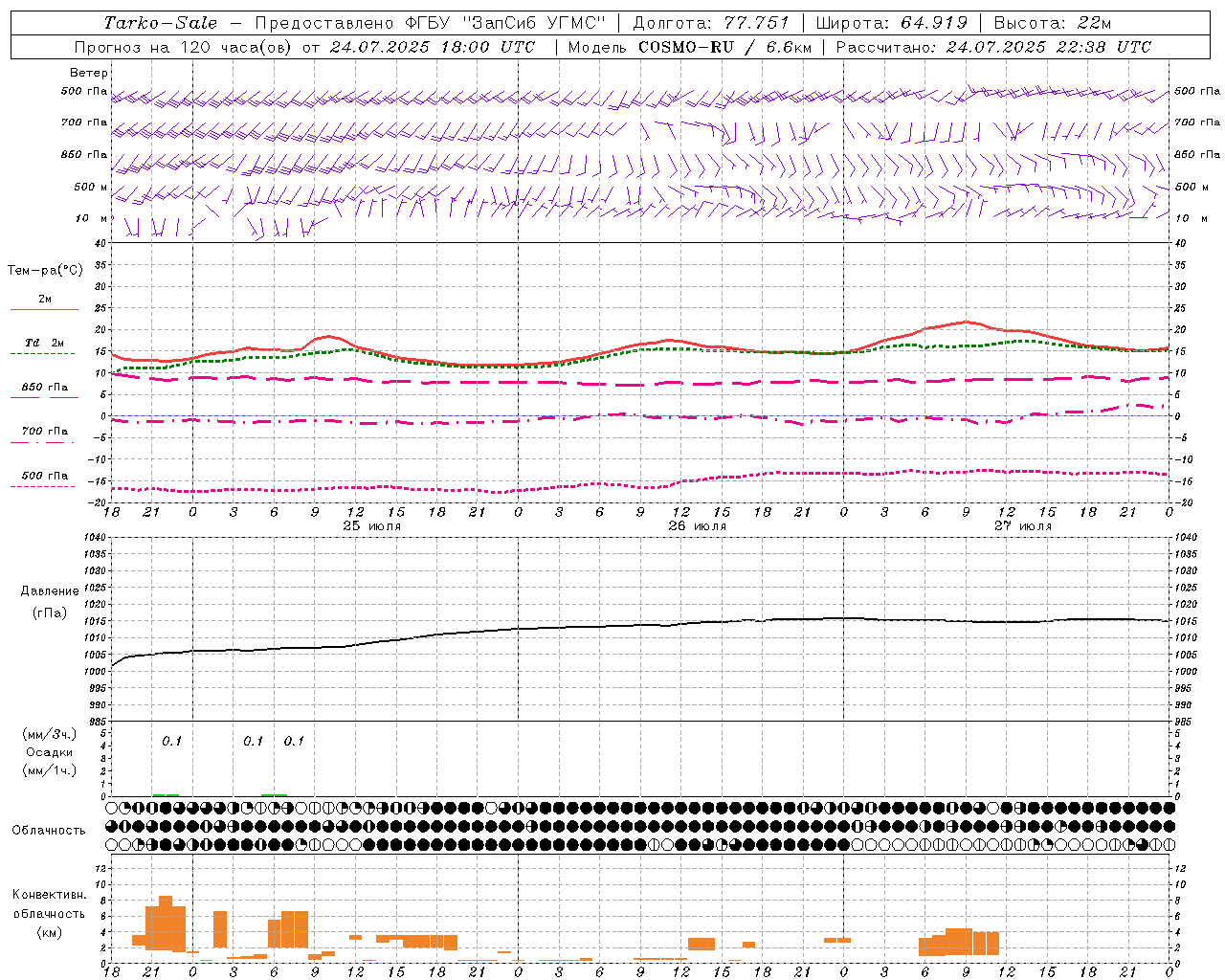The height and width of the screenshot is (980, 1225).
Task: Click the 26 июля date label
Action: (697, 526)
